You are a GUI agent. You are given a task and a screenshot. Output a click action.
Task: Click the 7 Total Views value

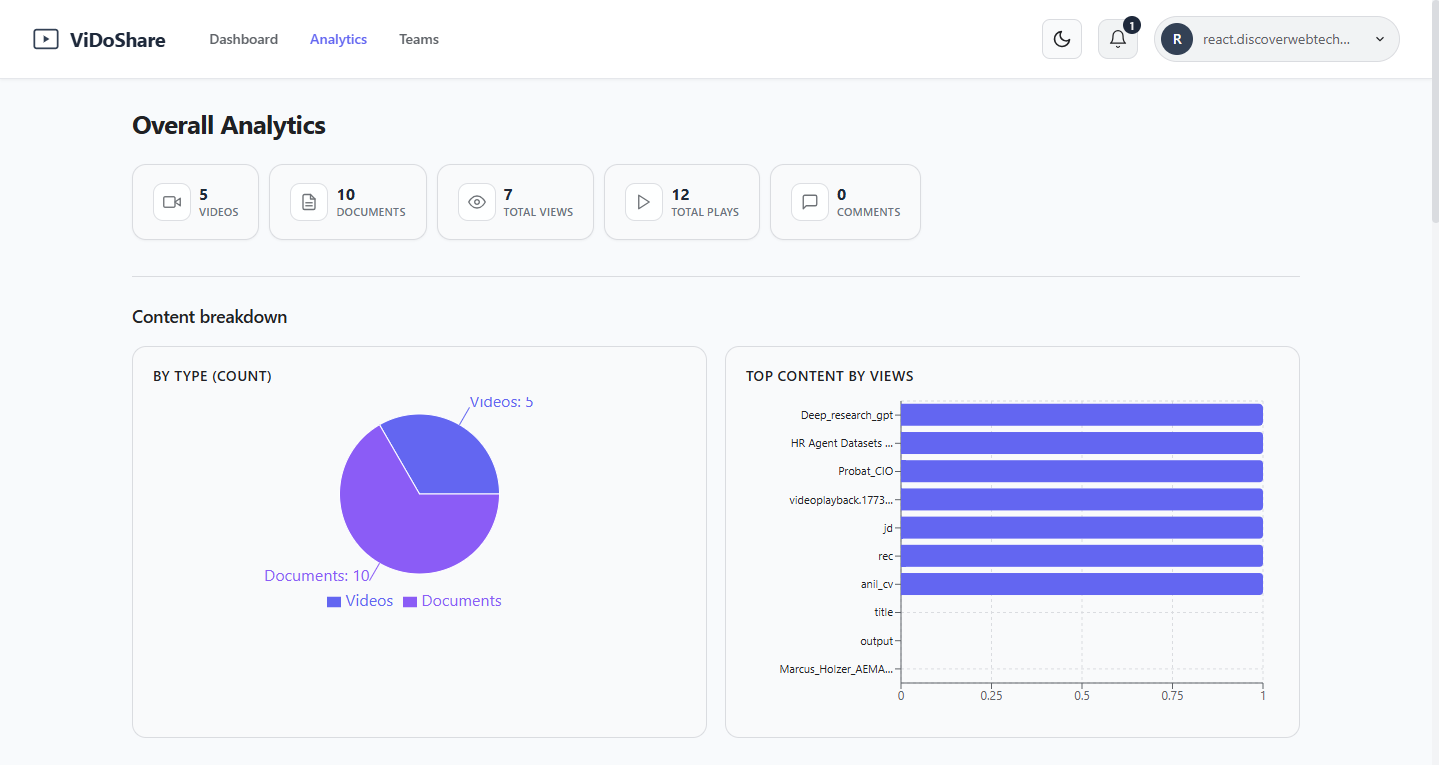click(508, 195)
